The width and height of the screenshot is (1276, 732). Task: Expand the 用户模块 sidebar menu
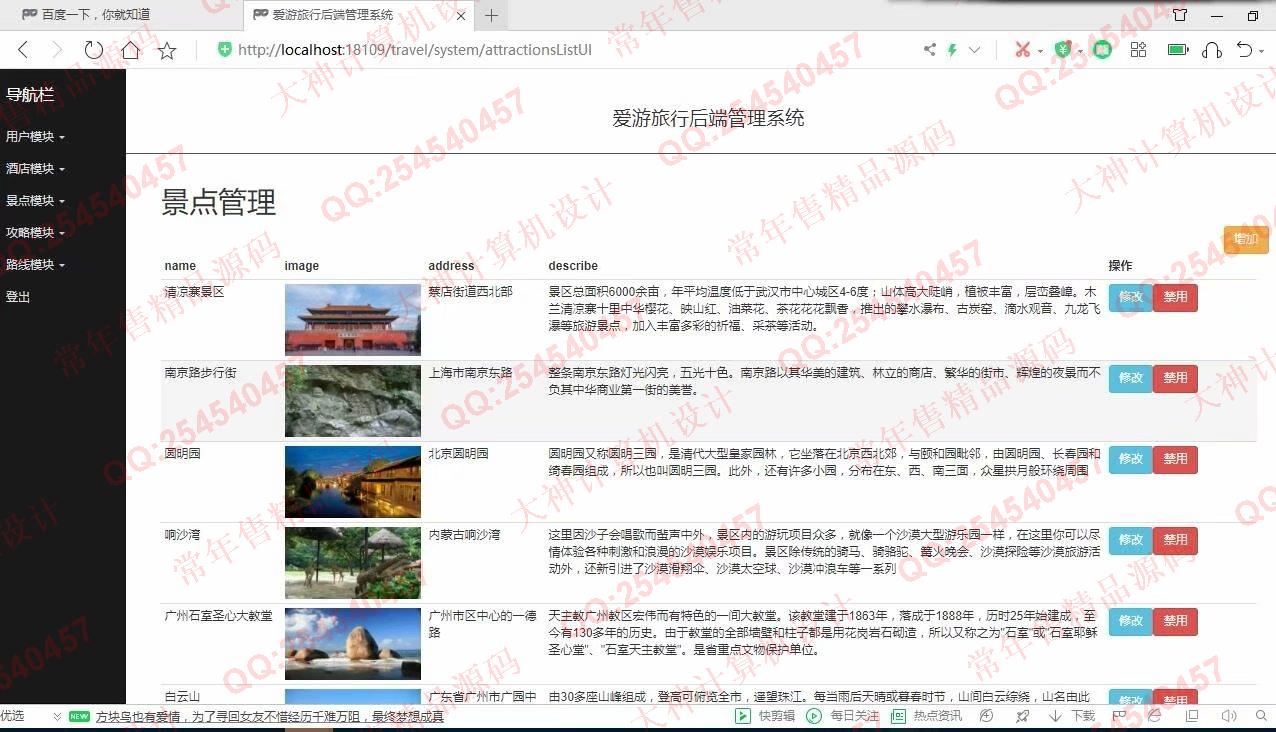pos(35,137)
